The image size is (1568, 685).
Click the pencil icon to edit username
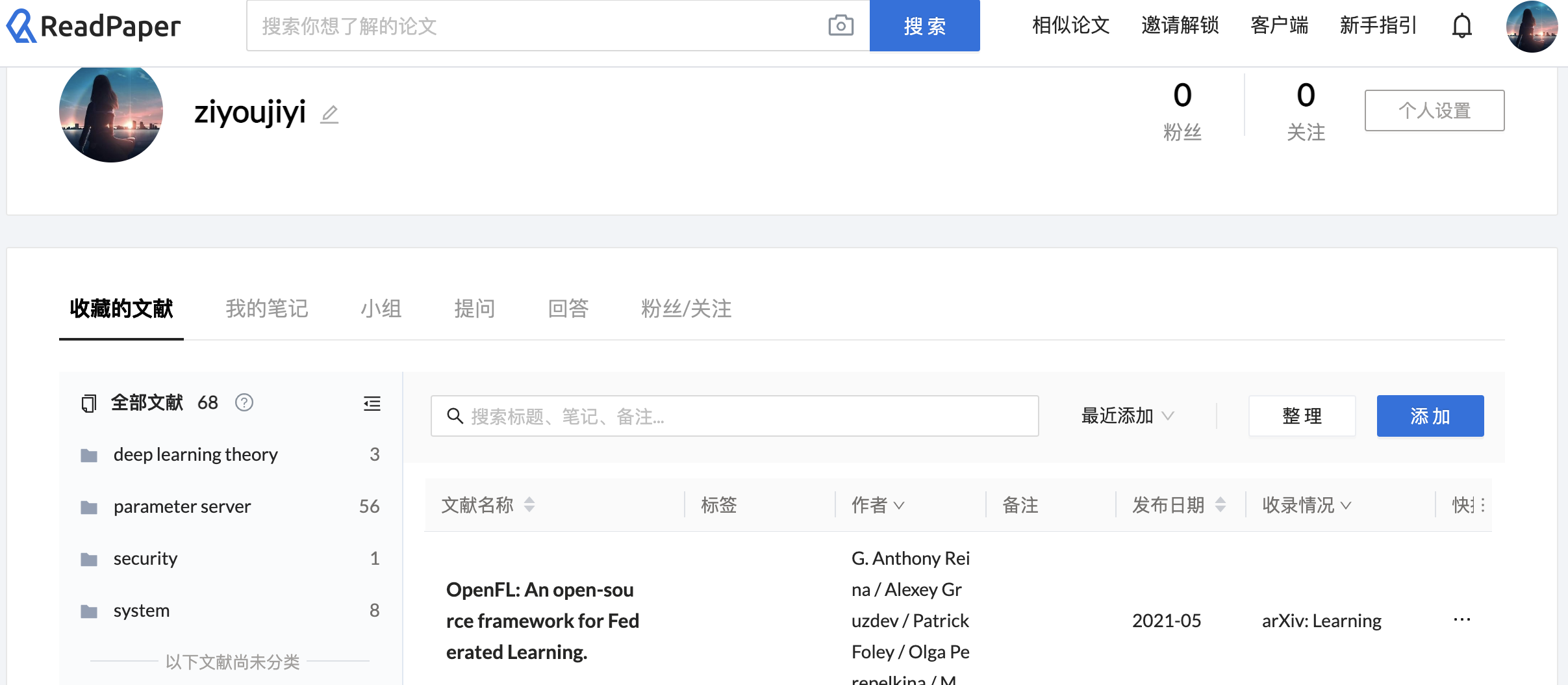click(x=330, y=114)
